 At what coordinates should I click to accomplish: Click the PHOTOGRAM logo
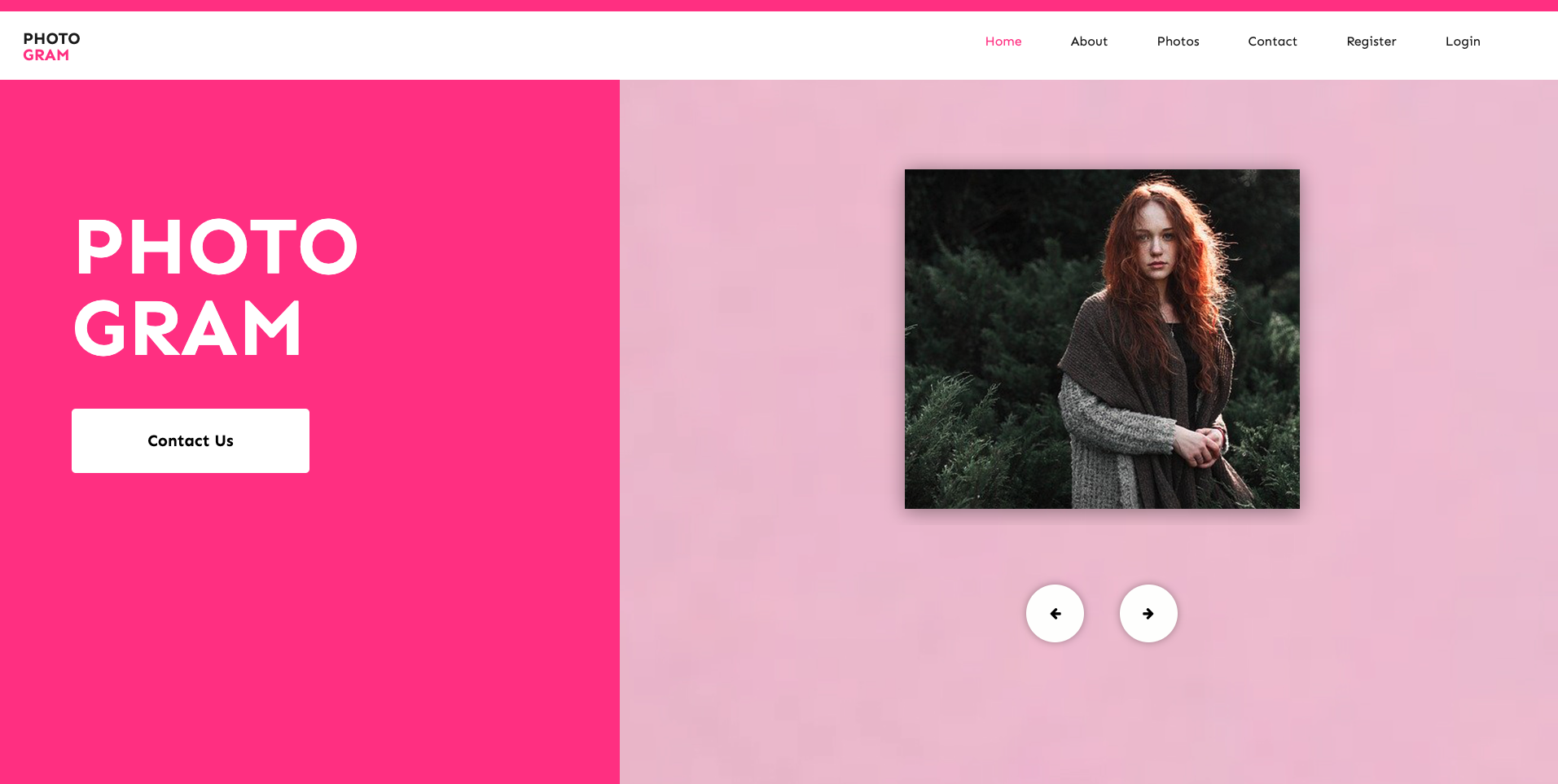pos(50,46)
